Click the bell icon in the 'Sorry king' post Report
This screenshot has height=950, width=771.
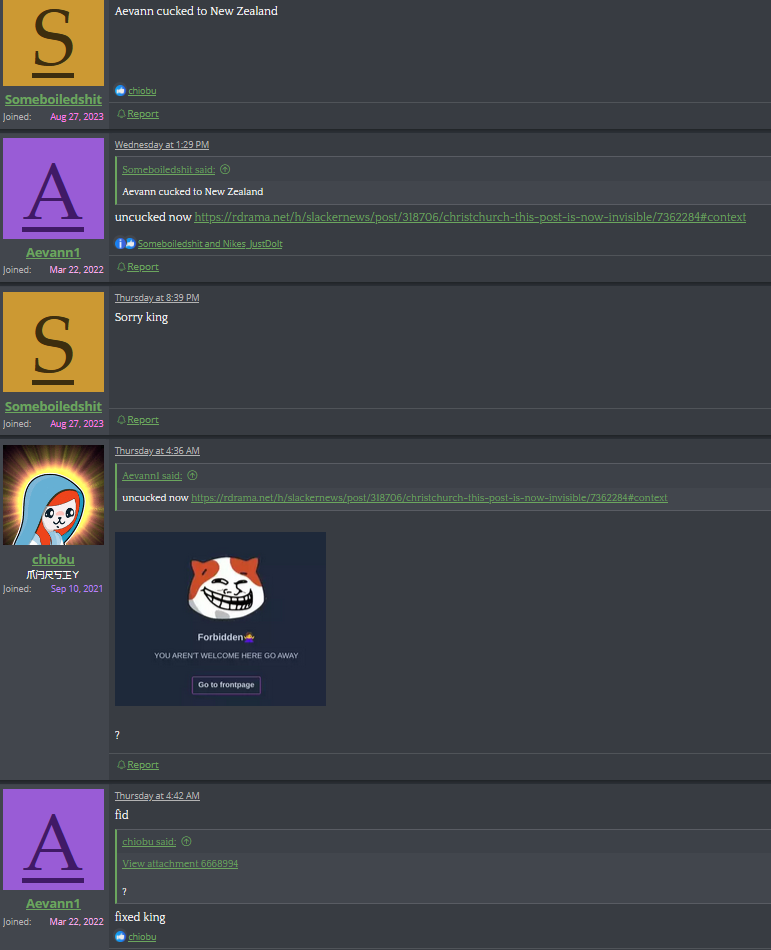[121, 419]
